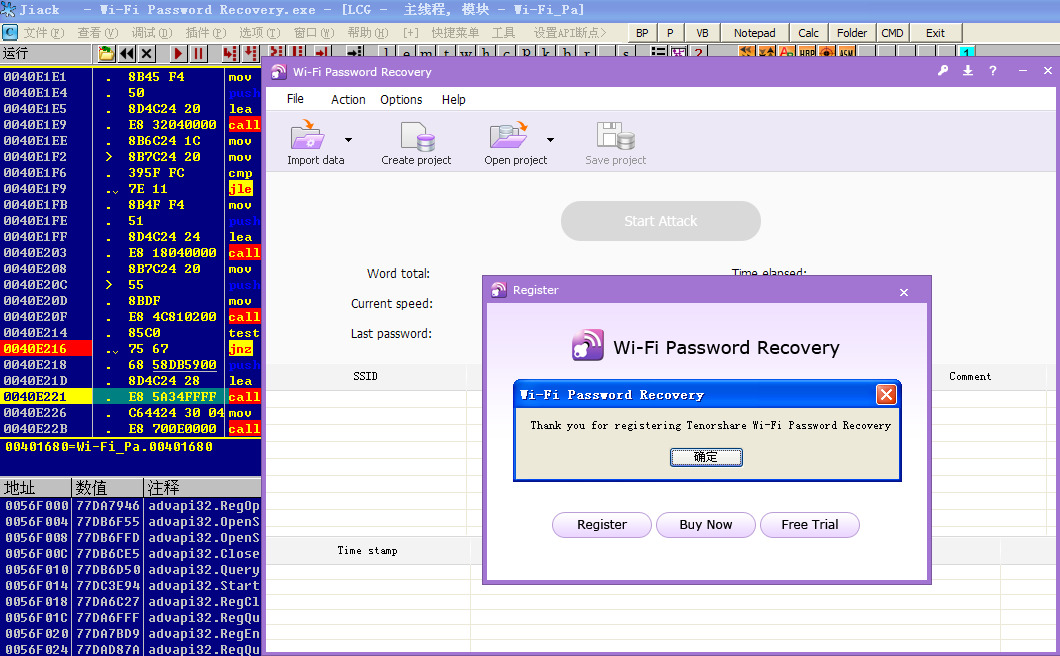Close the Register dialog

(904, 292)
